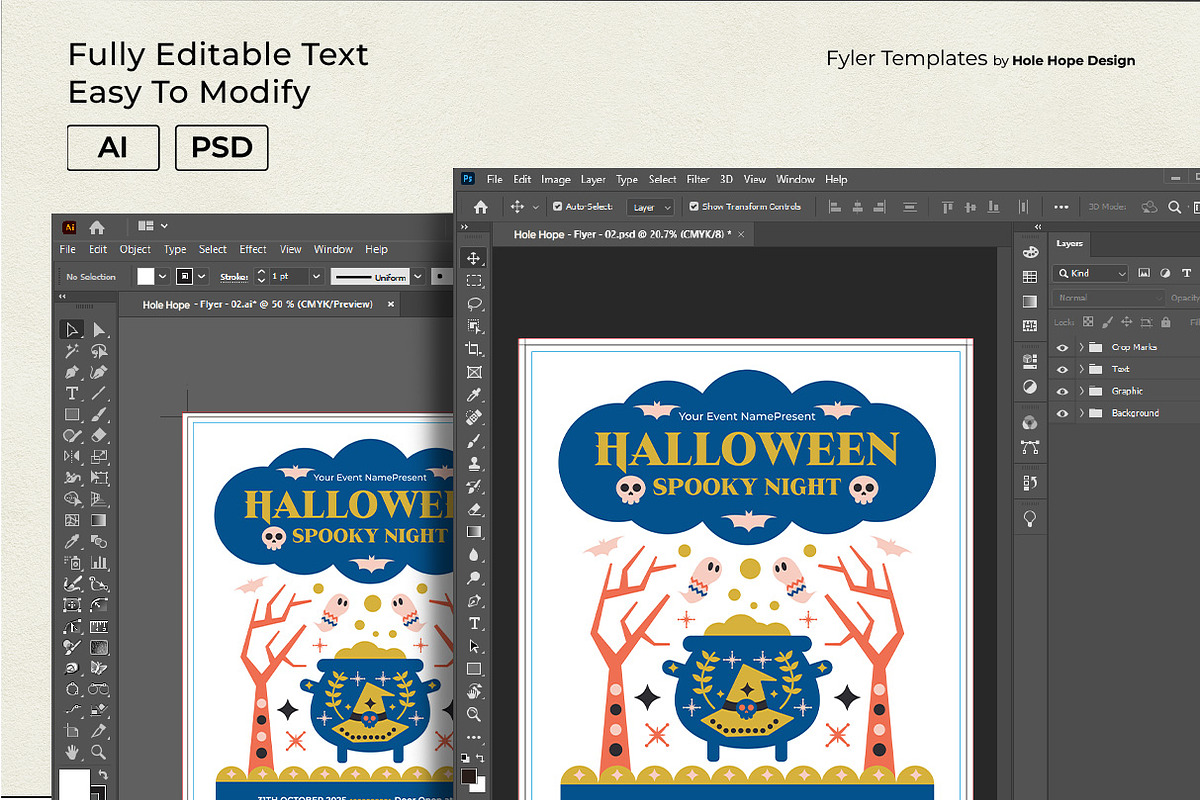Open Filter menu in Photoshop
This screenshot has width=1200, height=800.
pyautogui.click(x=698, y=180)
